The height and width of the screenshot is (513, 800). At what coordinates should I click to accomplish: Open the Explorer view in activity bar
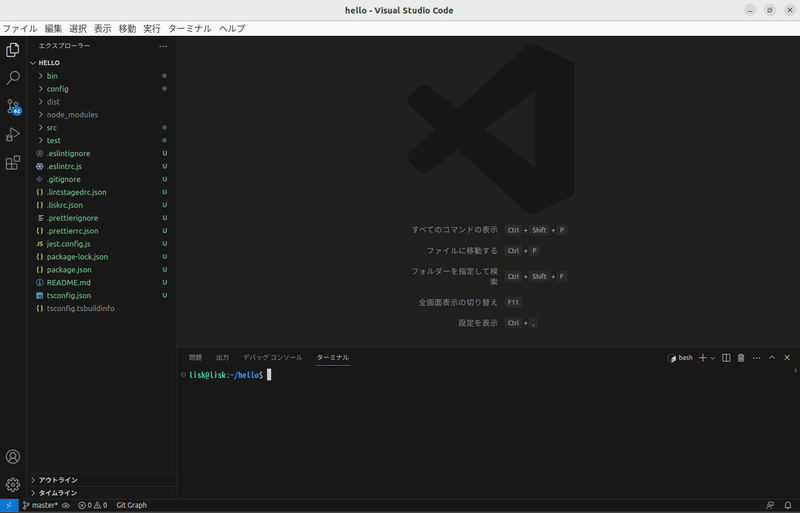13,50
